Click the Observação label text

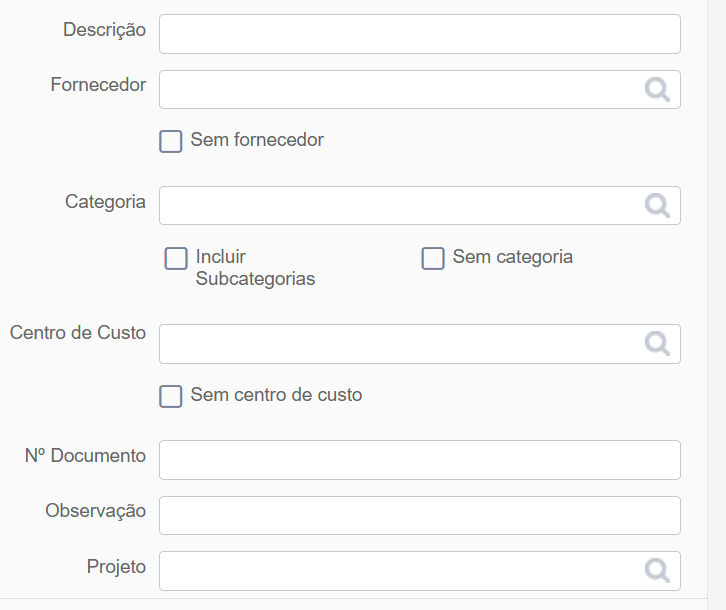95,511
